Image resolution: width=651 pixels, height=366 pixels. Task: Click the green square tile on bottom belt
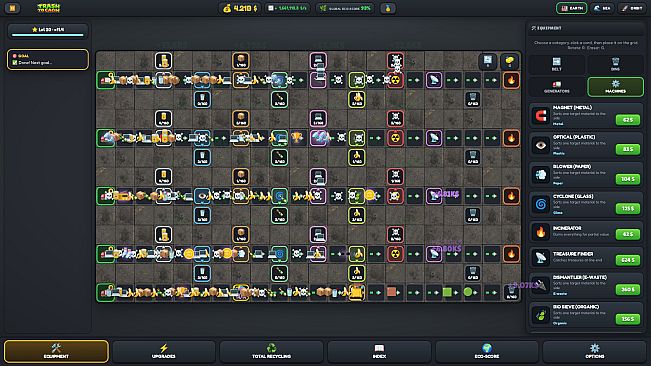tap(447, 292)
